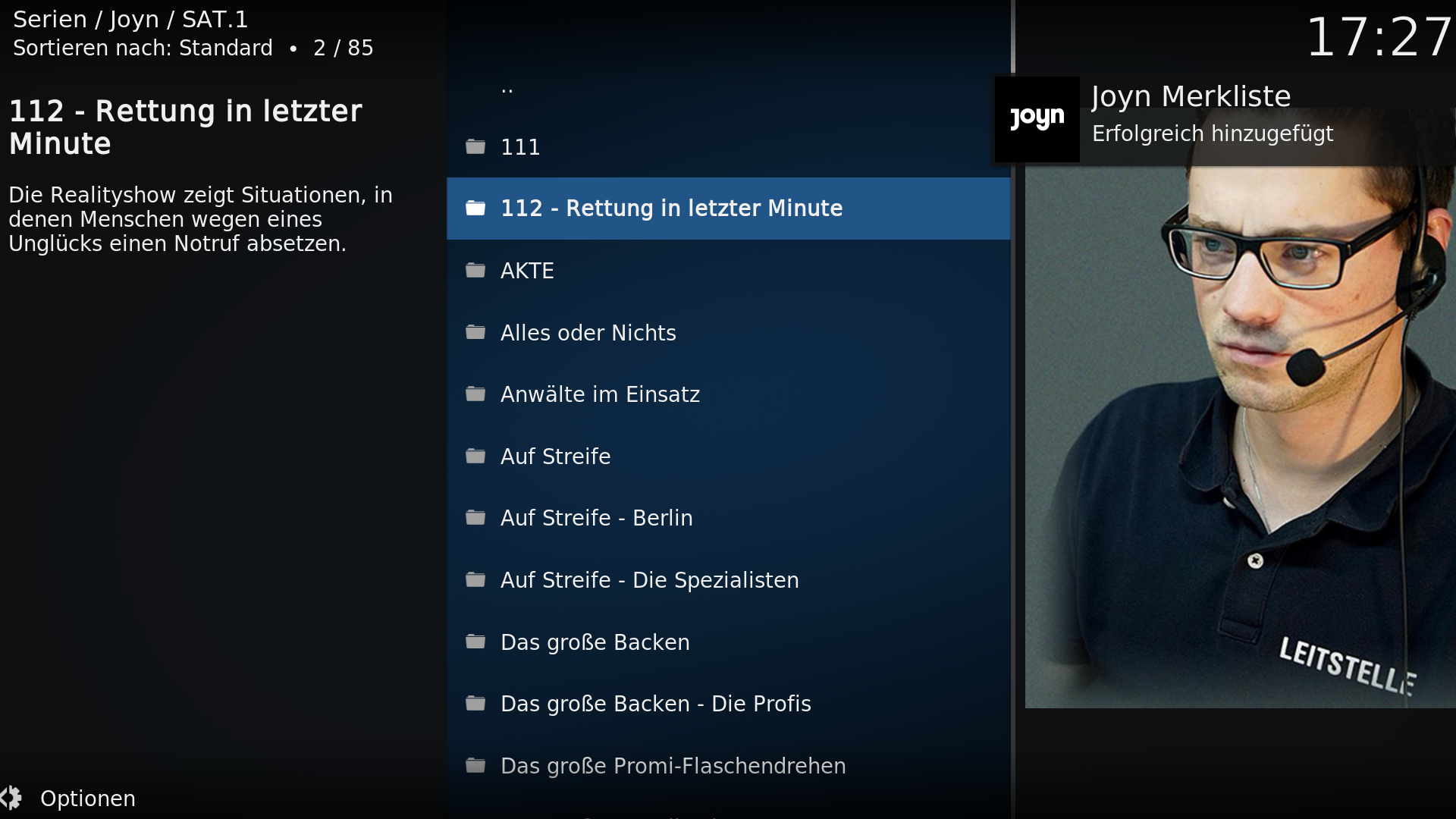Click the 17:27 clock display
1456x819 pixels.
pos(1378,37)
